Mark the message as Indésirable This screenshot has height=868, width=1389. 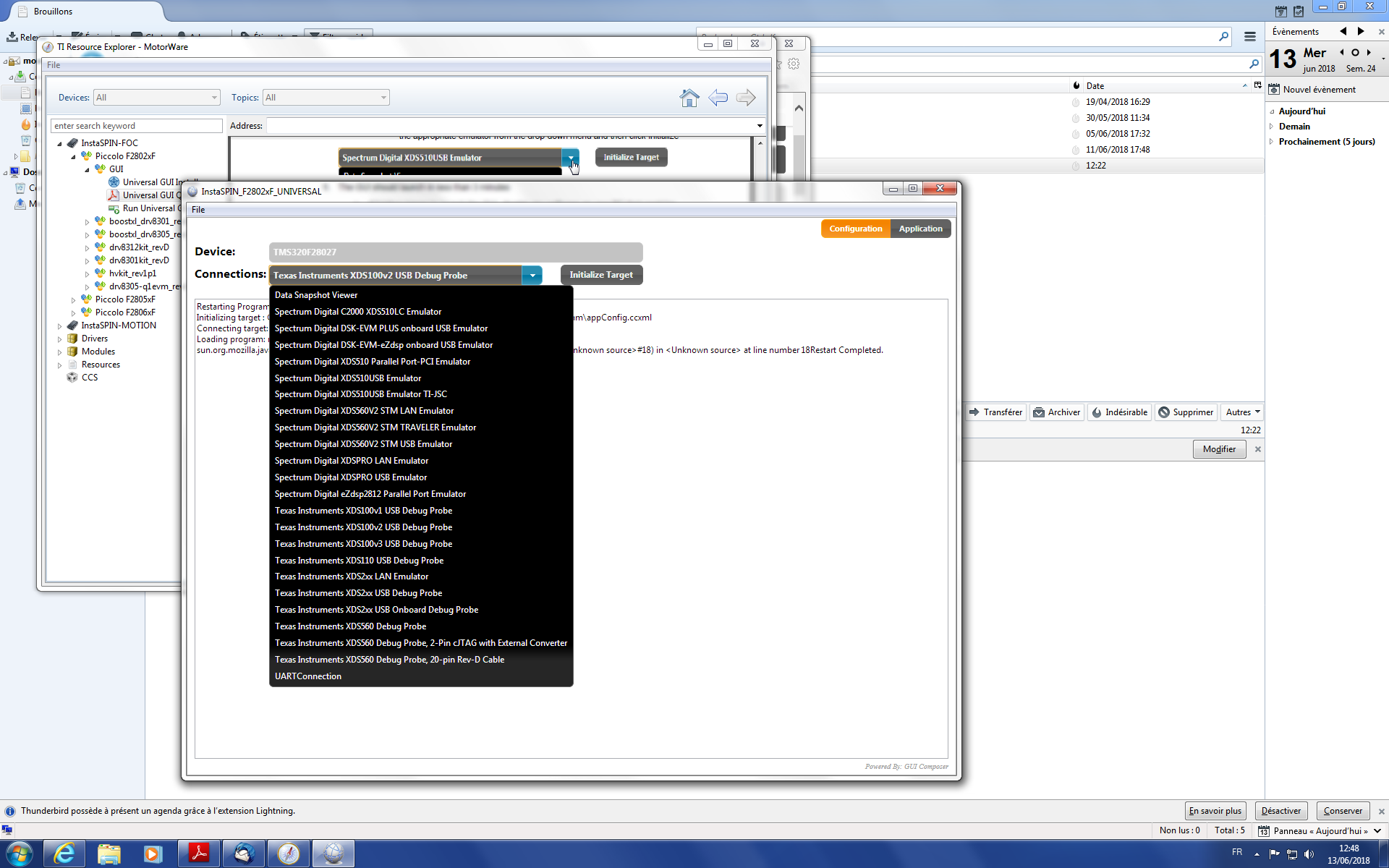pos(1119,412)
